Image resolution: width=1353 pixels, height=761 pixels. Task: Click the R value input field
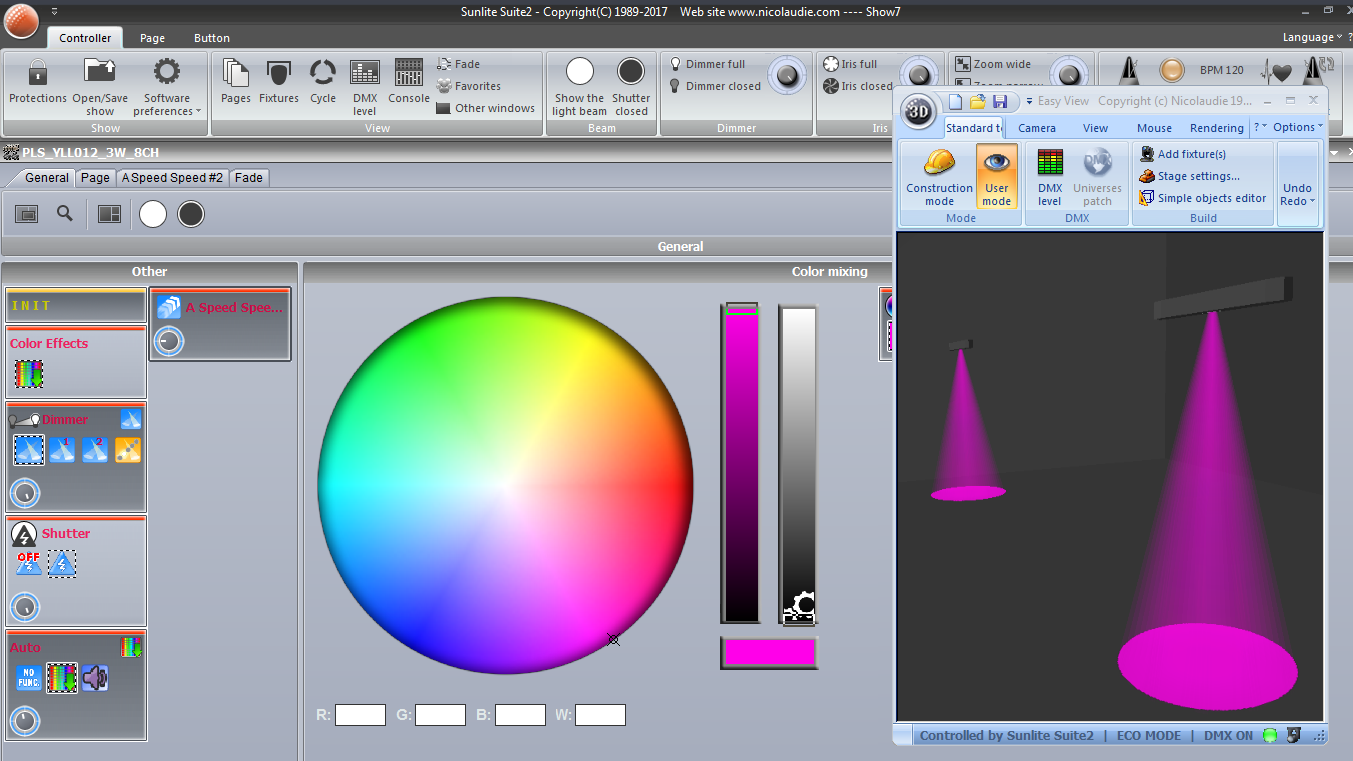click(x=360, y=715)
